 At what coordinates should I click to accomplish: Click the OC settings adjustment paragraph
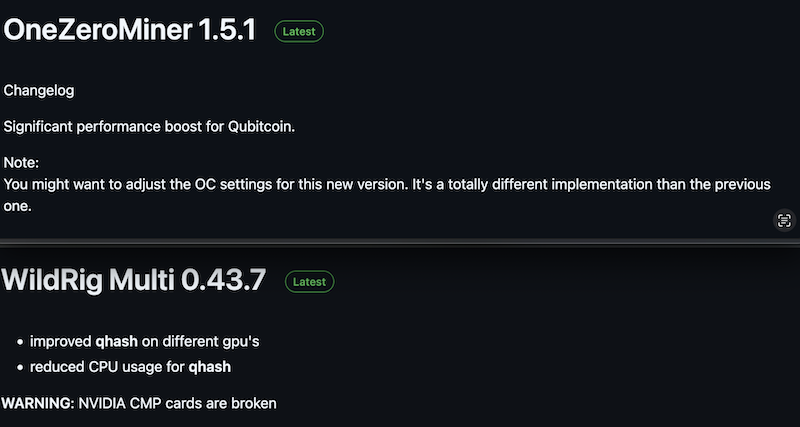click(387, 195)
